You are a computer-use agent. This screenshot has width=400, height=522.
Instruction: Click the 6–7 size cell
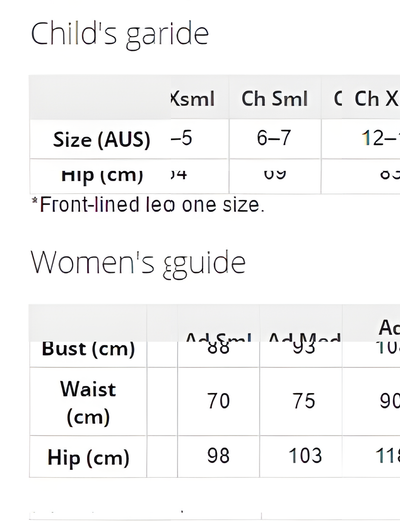274,138
